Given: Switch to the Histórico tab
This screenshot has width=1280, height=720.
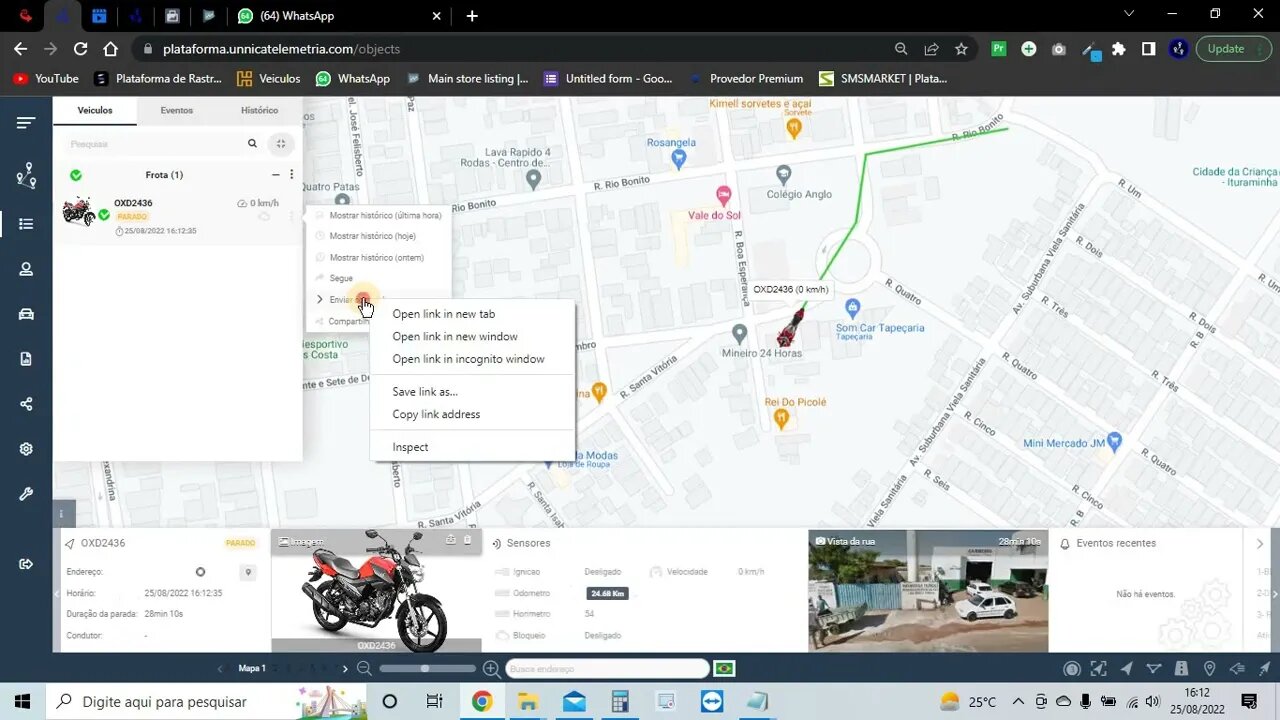Looking at the screenshot, I should click(260, 110).
